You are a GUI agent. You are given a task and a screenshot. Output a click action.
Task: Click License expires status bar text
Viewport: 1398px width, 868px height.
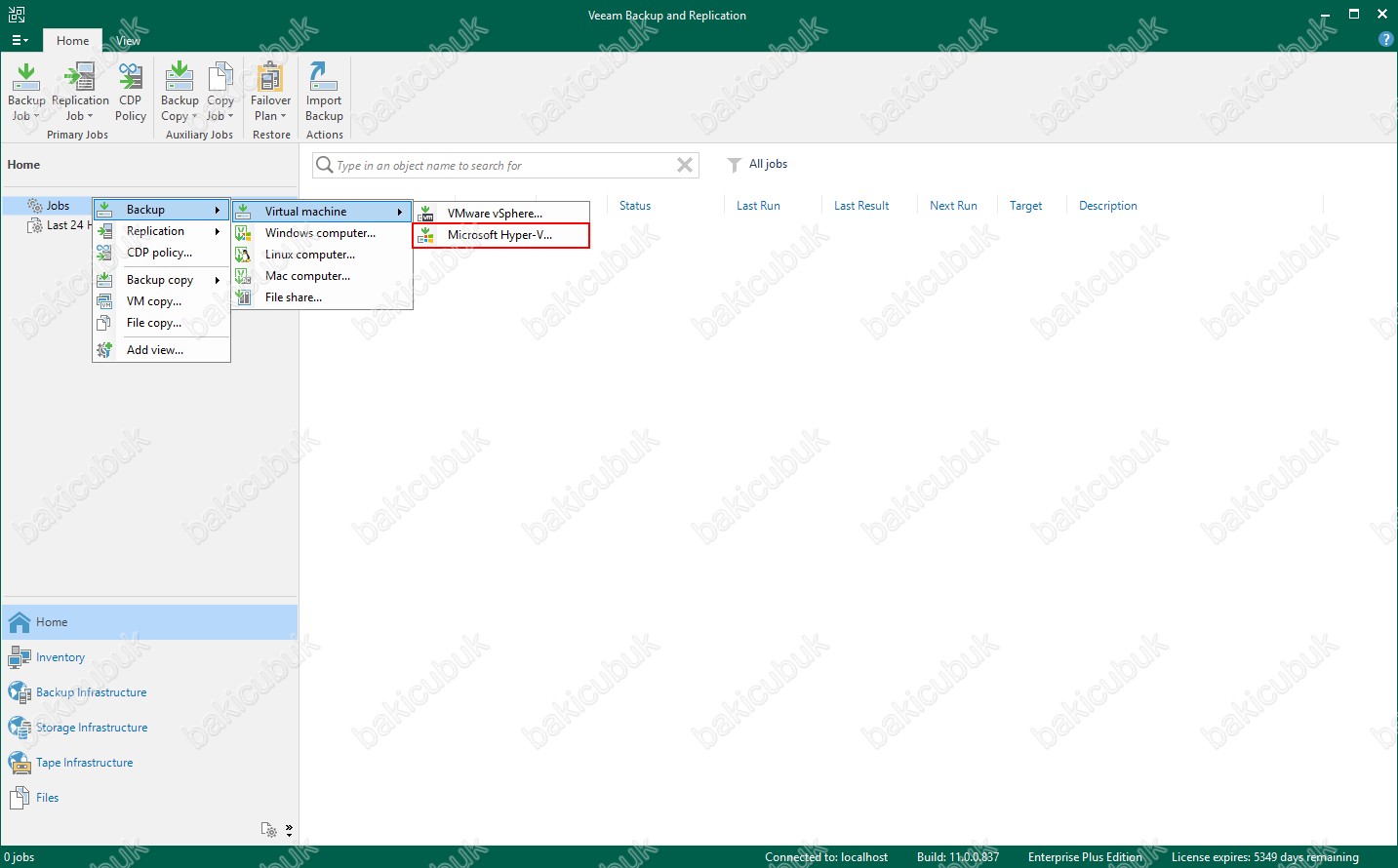(1264, 857)
